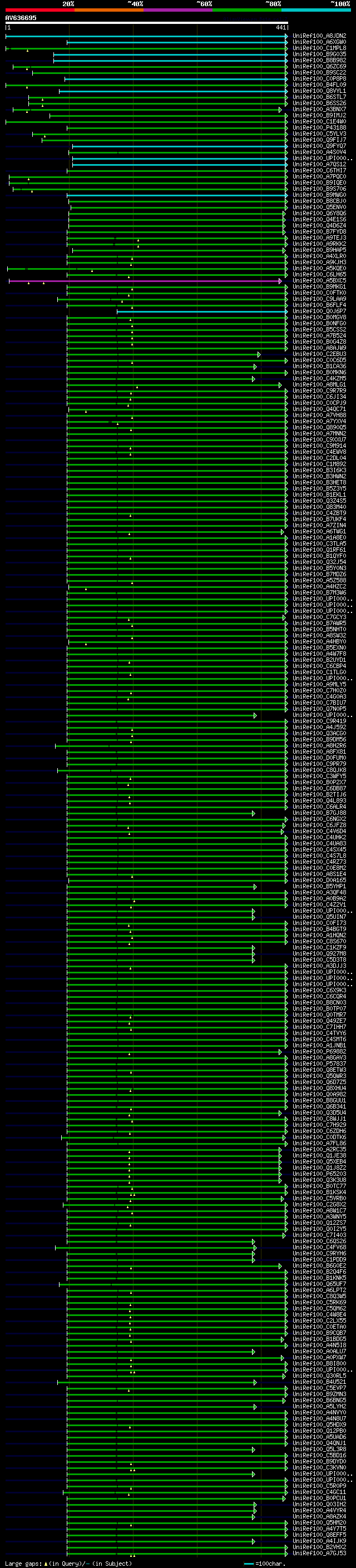Click the green ~80% identity legend segment
356x1568 pixels.
247,10
